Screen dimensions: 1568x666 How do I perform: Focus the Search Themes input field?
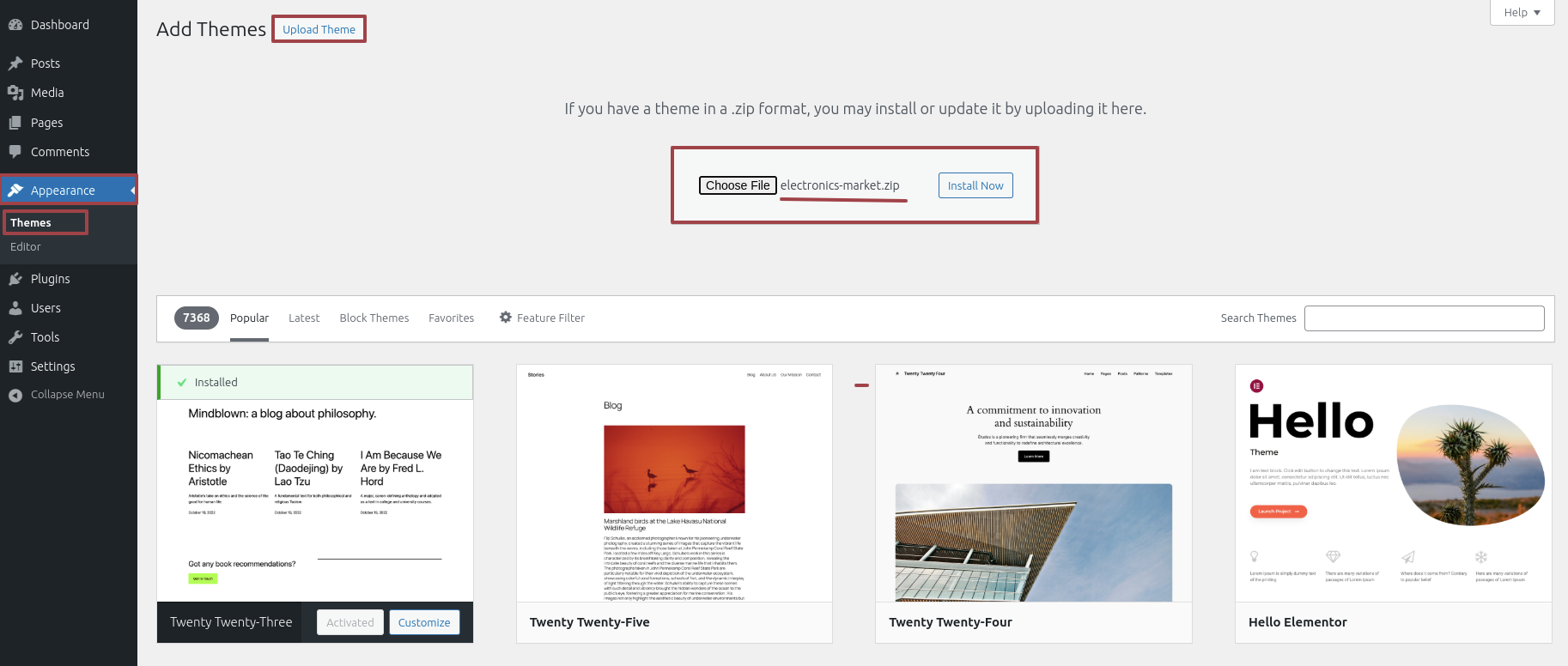click(x=1425, y=318)
